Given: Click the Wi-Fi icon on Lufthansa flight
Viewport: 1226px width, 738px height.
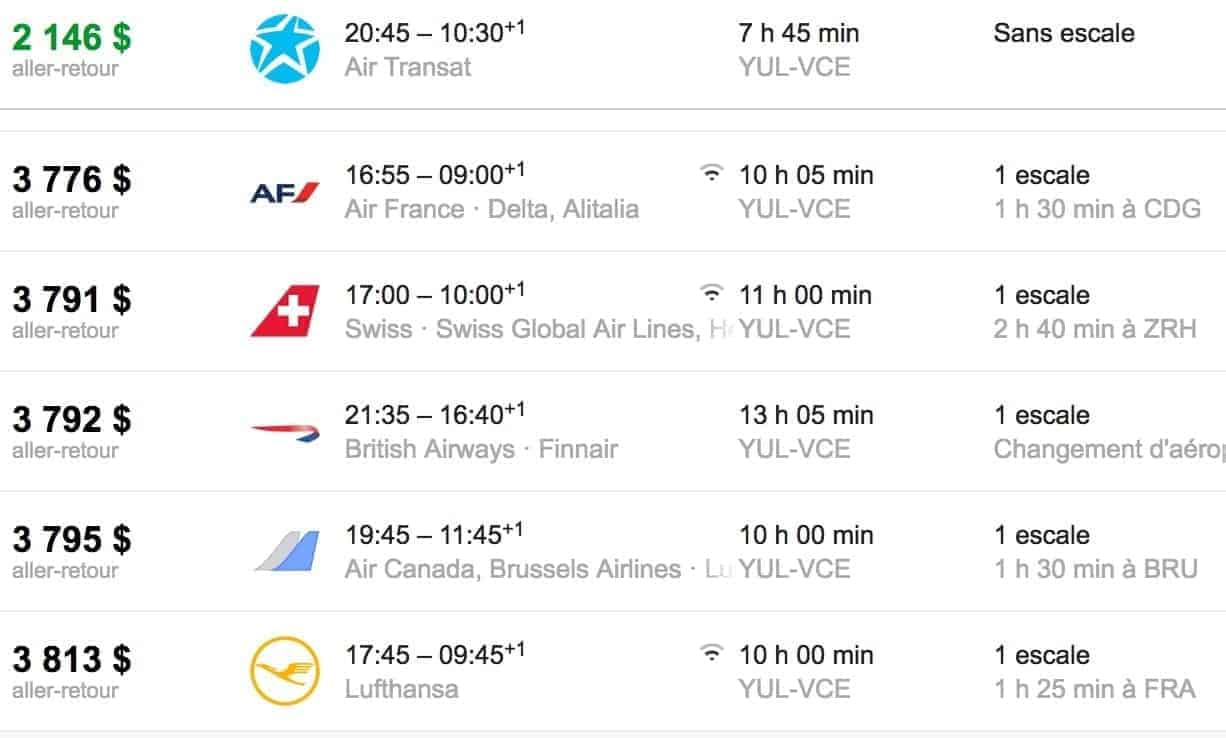Looking at the screenshot, I should (x=711, y=654).
